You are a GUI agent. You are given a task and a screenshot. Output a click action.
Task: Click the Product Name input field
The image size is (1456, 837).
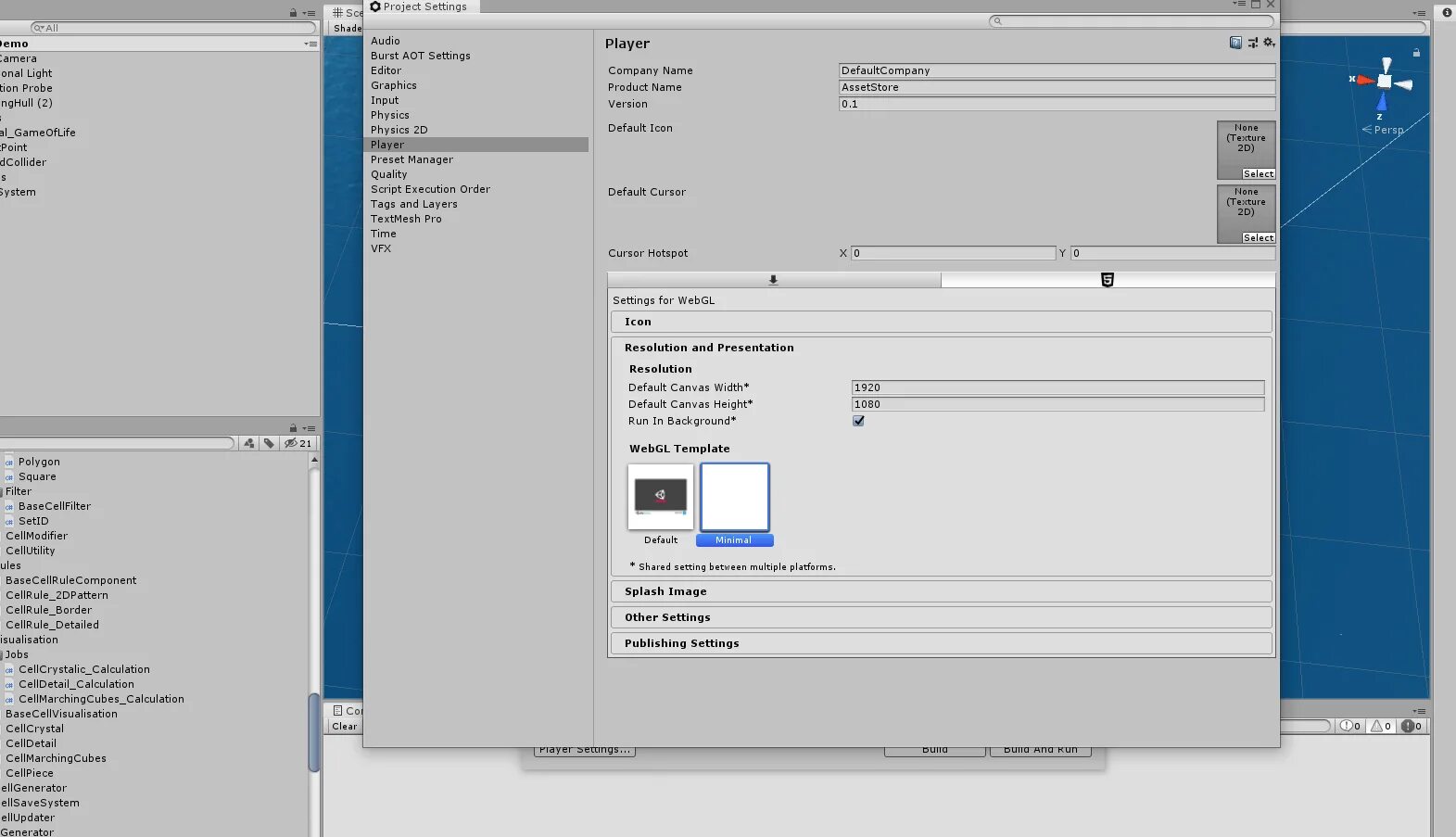tap(1057, 87)
